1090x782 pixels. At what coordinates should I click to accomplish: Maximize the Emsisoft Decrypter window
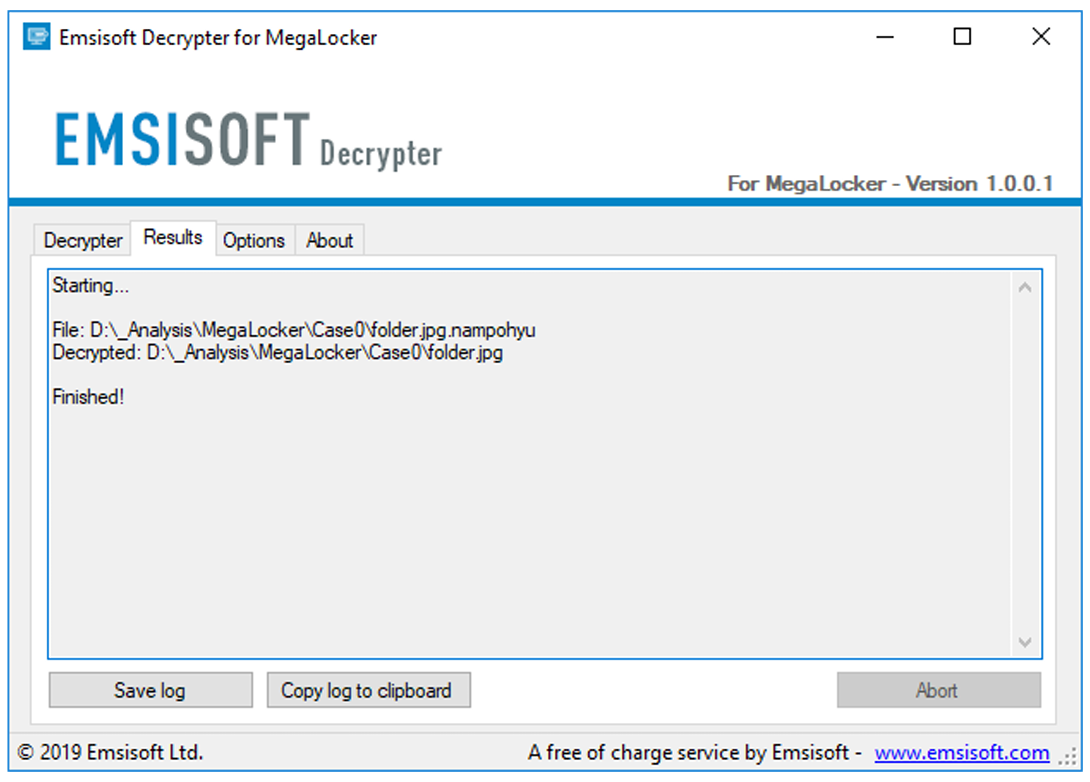[x=962, y=36]
